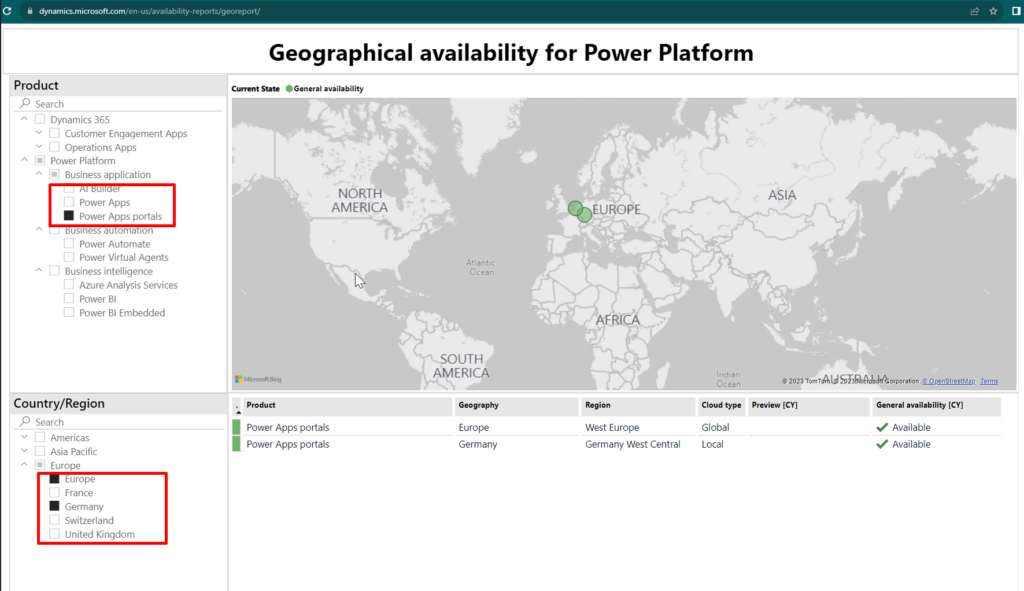1024x591 pixels.
Task: Uncheck the Power Apps portals checkbox
Action: 69,216
